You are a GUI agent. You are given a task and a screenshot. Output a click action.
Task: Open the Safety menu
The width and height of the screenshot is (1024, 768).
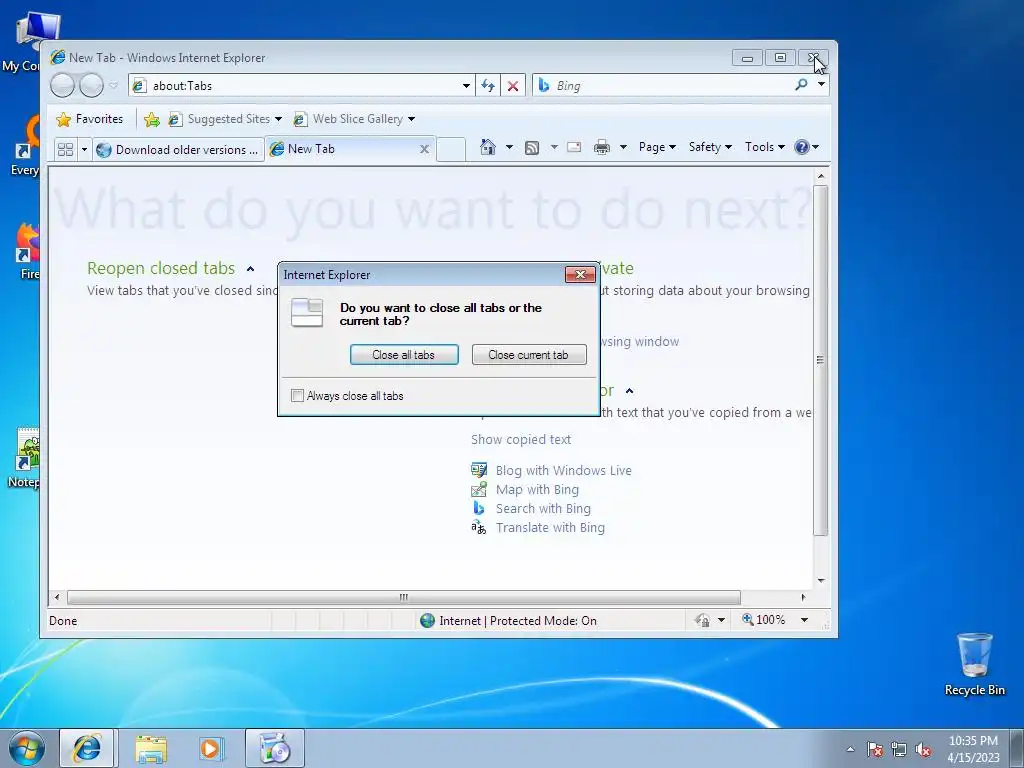point(710,147)
